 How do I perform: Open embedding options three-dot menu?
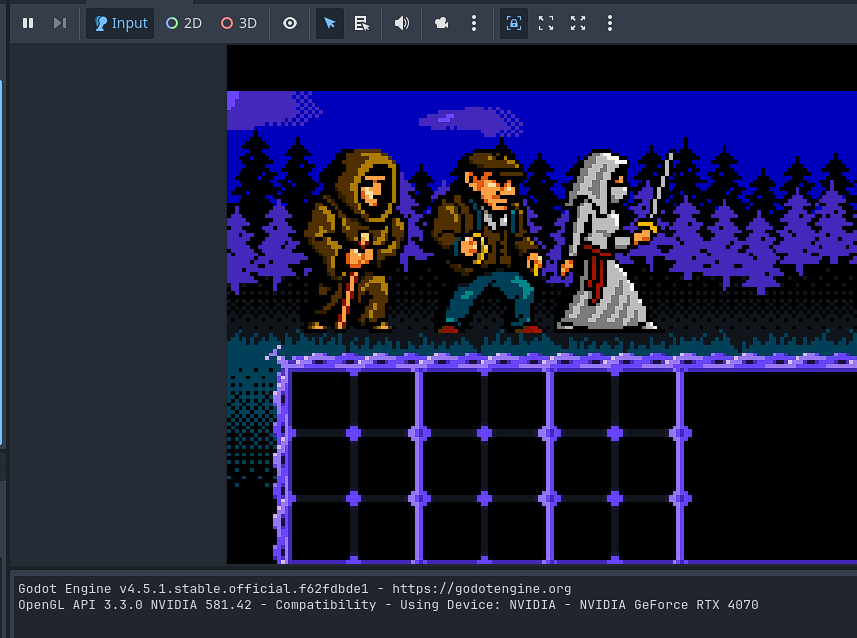610,23
